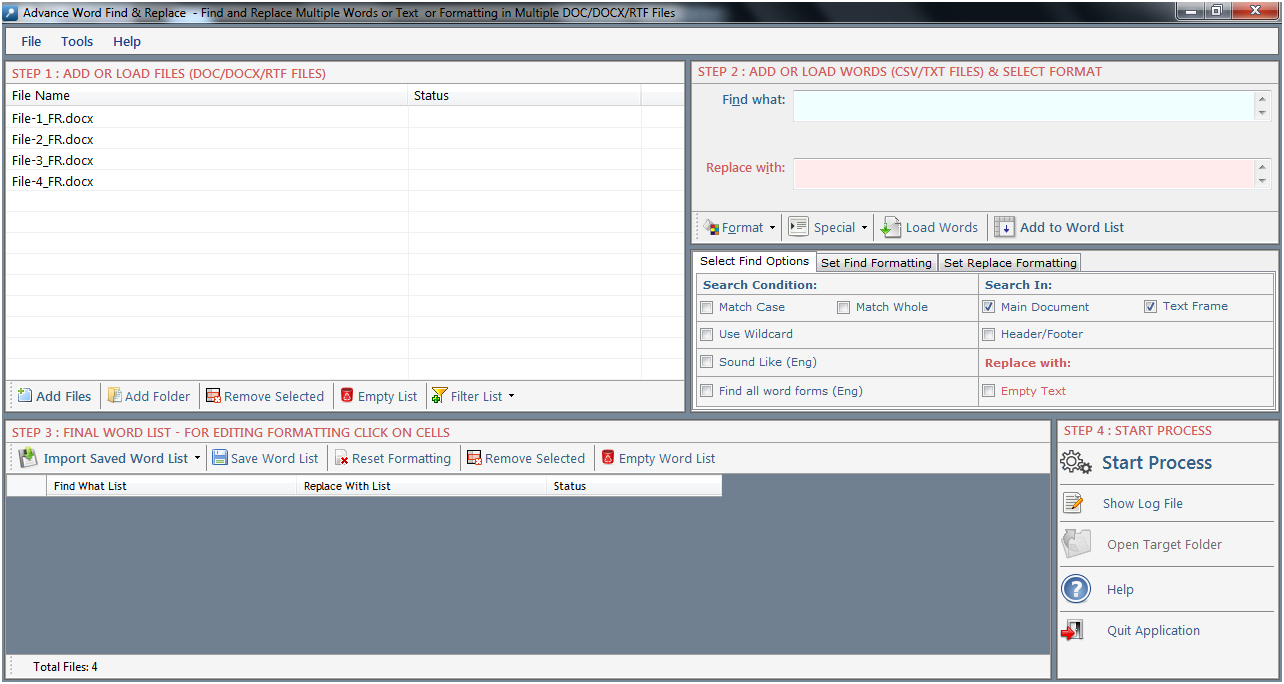Toggle the Use Wildcard checkbox

(707, 334)
